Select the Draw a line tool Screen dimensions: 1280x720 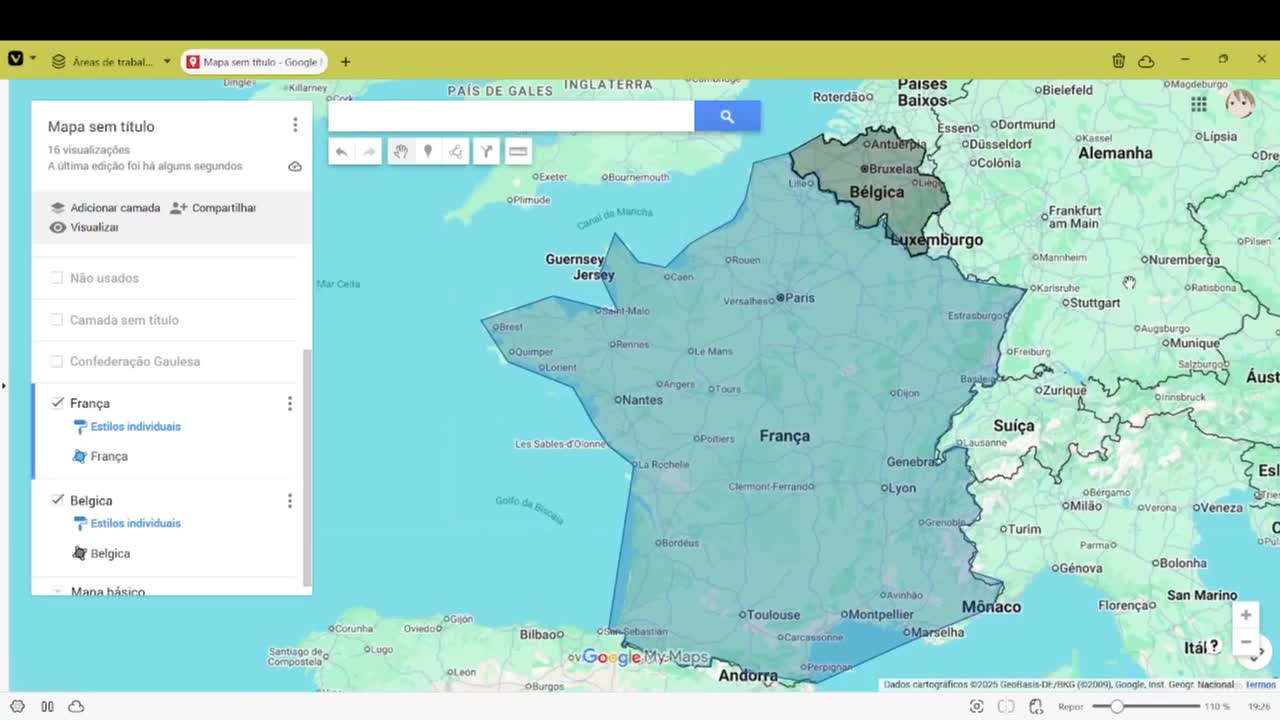[456, 151]
